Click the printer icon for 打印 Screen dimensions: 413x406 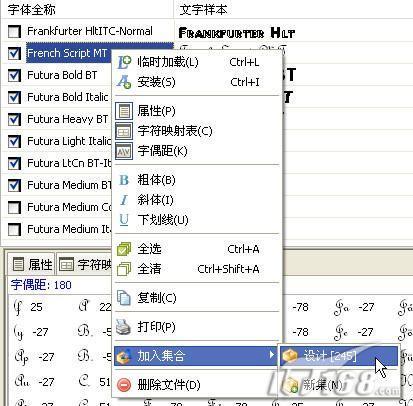coord(123,327)
